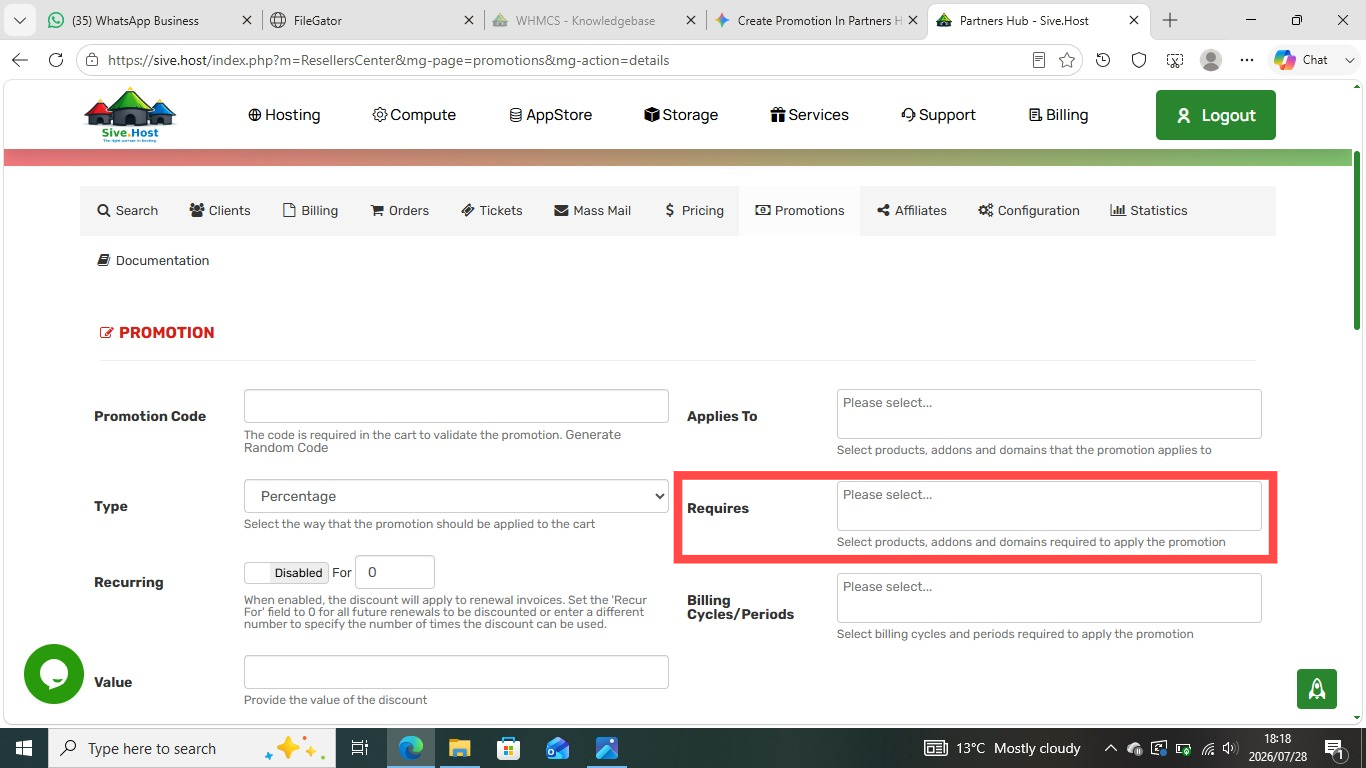
Task: Open the Statistics tab
Action: tap(1148, 211)
